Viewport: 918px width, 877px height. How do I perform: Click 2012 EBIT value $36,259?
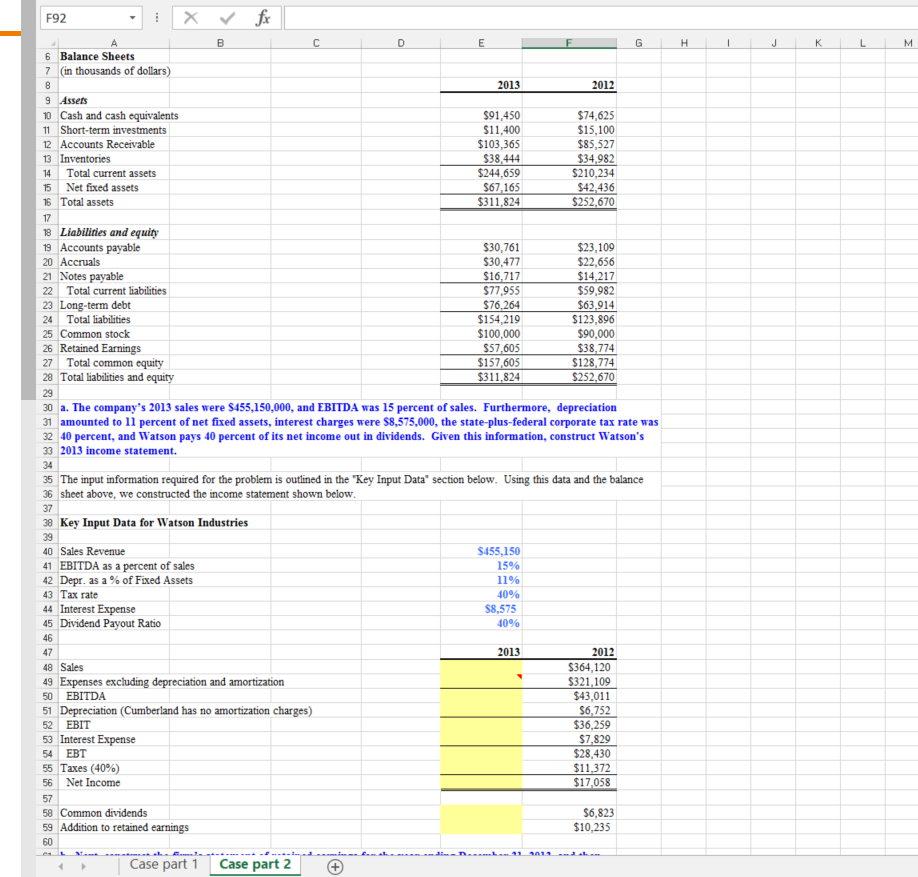click(591, 725)
